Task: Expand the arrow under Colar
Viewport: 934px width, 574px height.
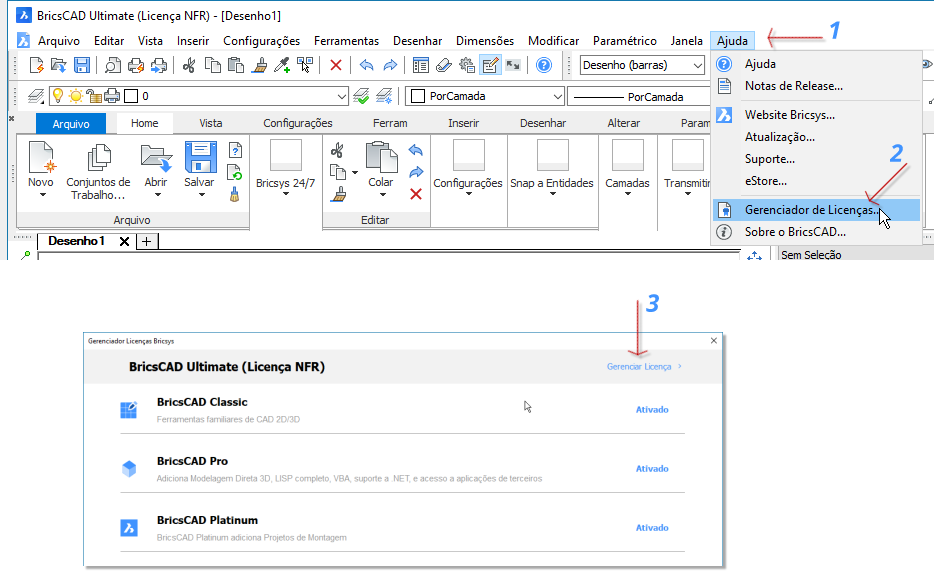Action: 383,195
